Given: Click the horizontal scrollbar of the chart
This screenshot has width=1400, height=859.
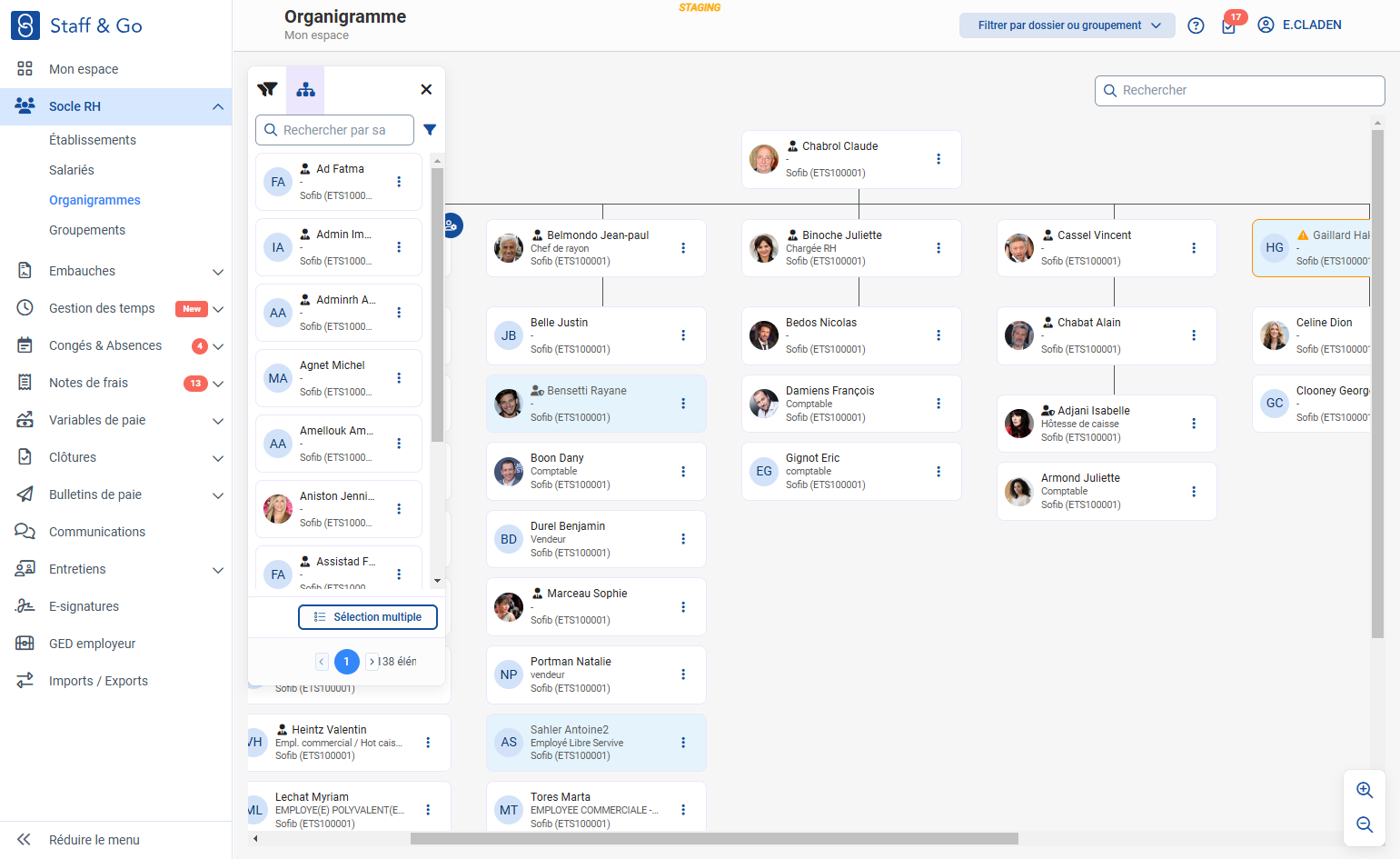Looking at the screenshot, I should click(714, 838).
